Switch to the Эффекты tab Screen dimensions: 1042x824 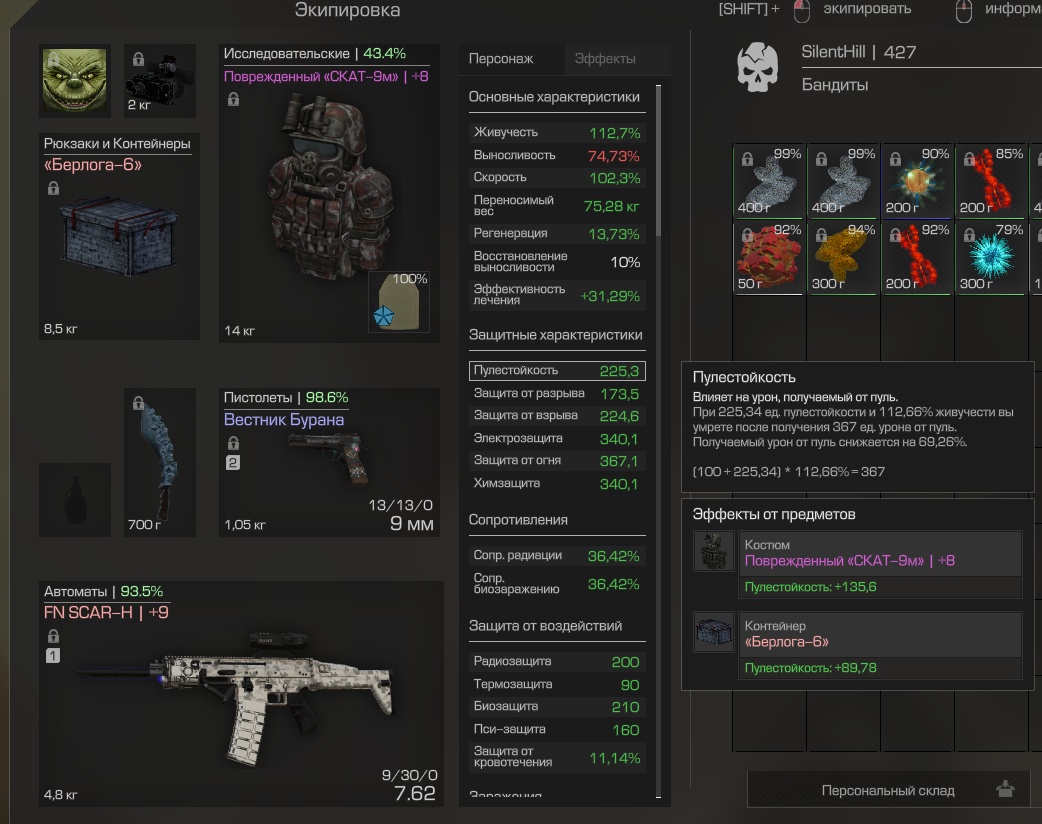click(605, 58)
